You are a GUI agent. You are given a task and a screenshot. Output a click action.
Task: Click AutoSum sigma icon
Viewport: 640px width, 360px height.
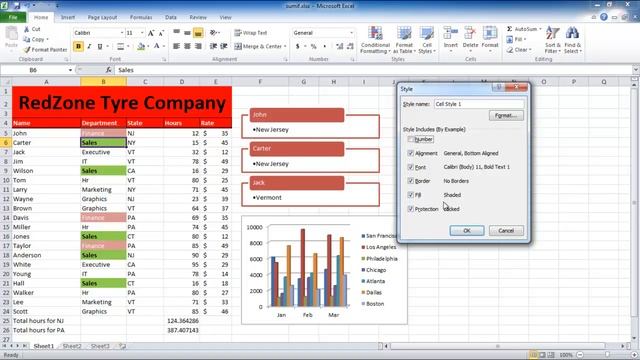click(509, 29)
